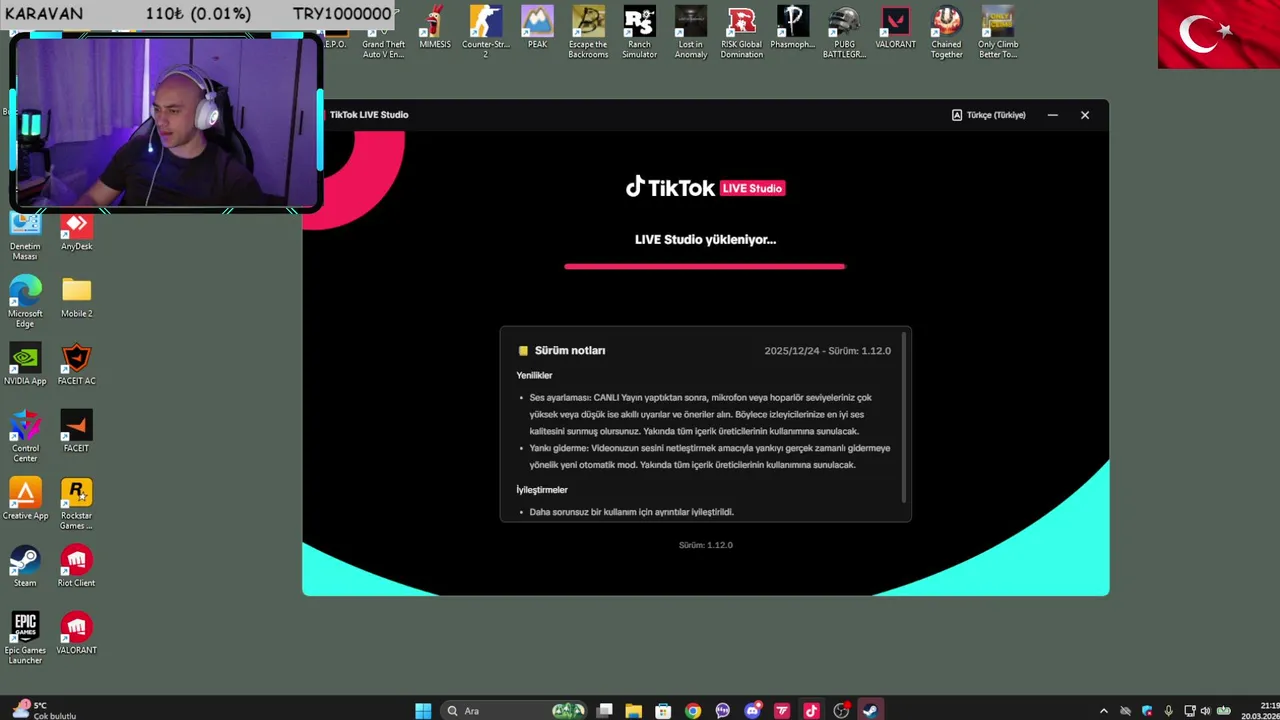Screen dimensions: 1280x720
Task: Open the Counter-Strike 2 desktop shortcut
Action: 486,32
